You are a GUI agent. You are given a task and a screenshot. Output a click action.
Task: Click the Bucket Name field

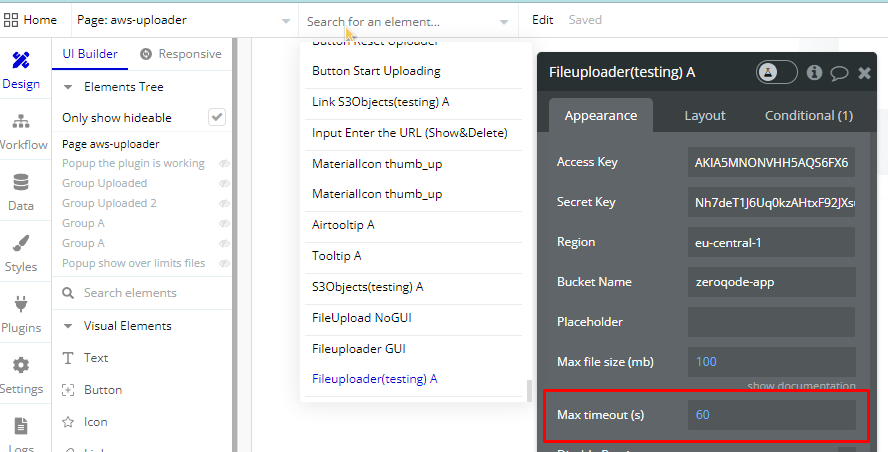pyautogui.click(x=771, y=282)
